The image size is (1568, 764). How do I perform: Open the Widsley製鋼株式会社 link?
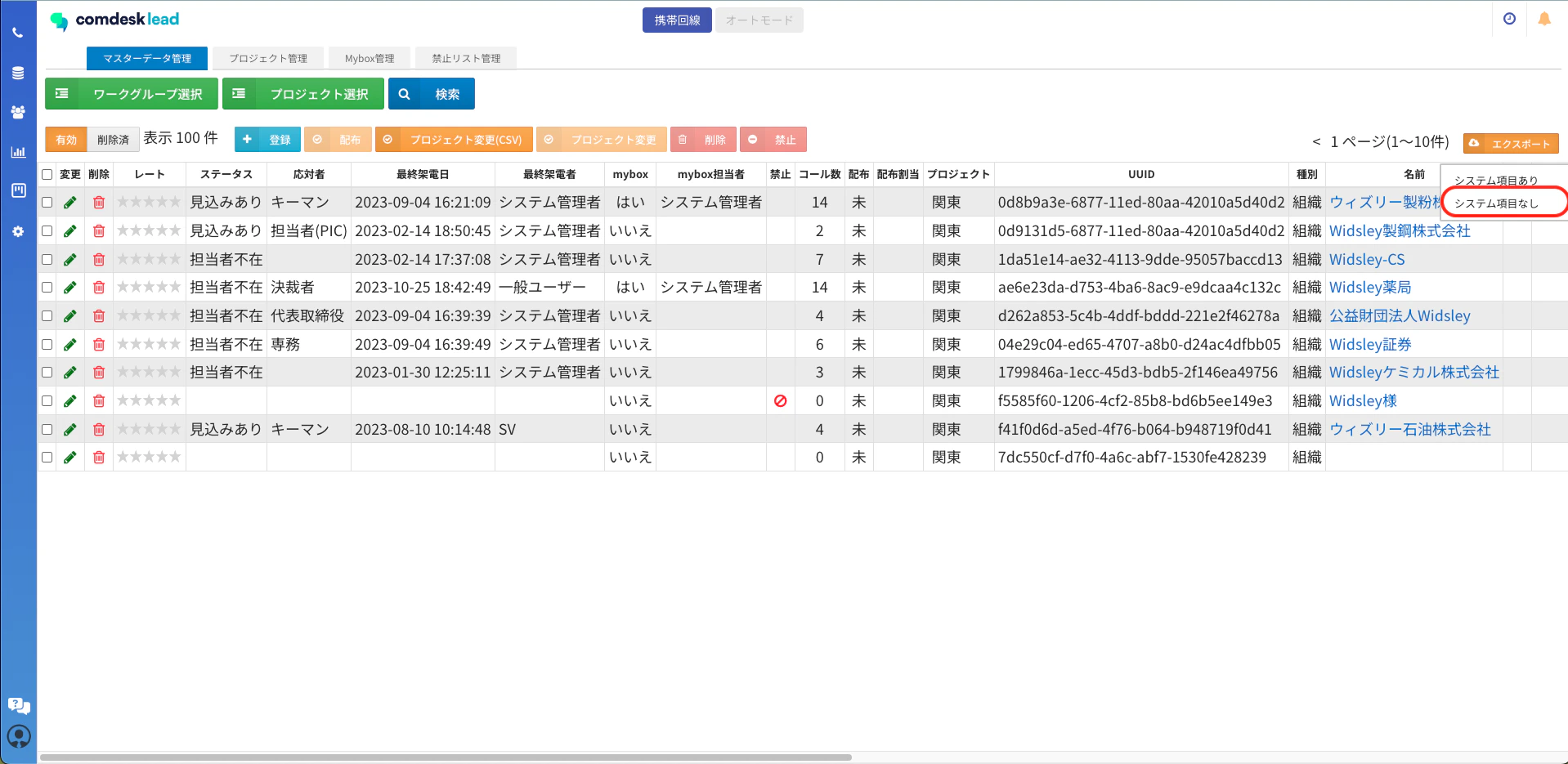(1400, 231)
